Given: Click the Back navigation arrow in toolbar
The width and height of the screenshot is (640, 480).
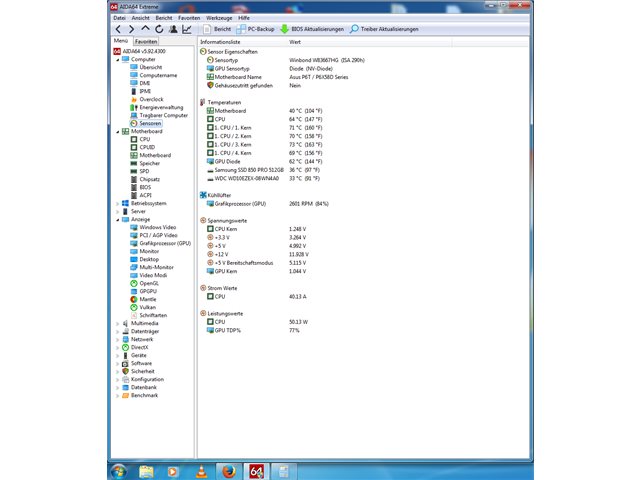Looking at the screenshot, I should tap(118, 29).
